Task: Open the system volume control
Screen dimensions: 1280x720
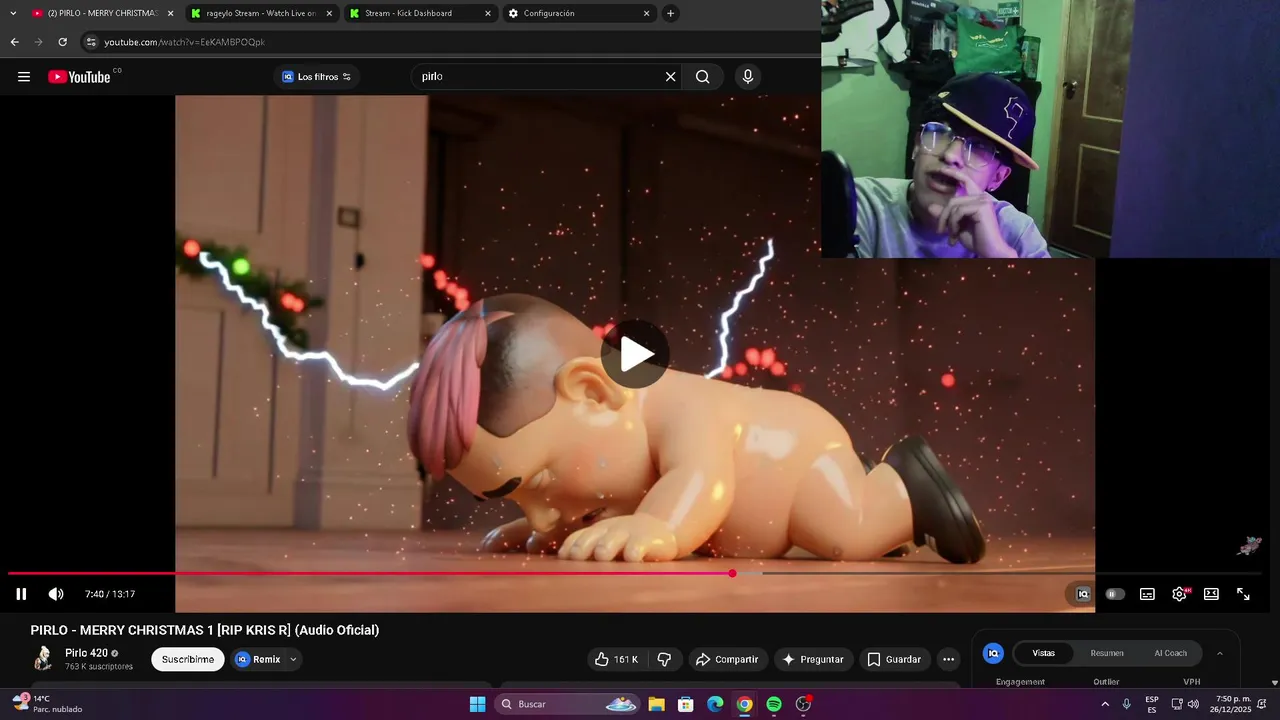Action: pyautogui.click(x=1193, y=704)
